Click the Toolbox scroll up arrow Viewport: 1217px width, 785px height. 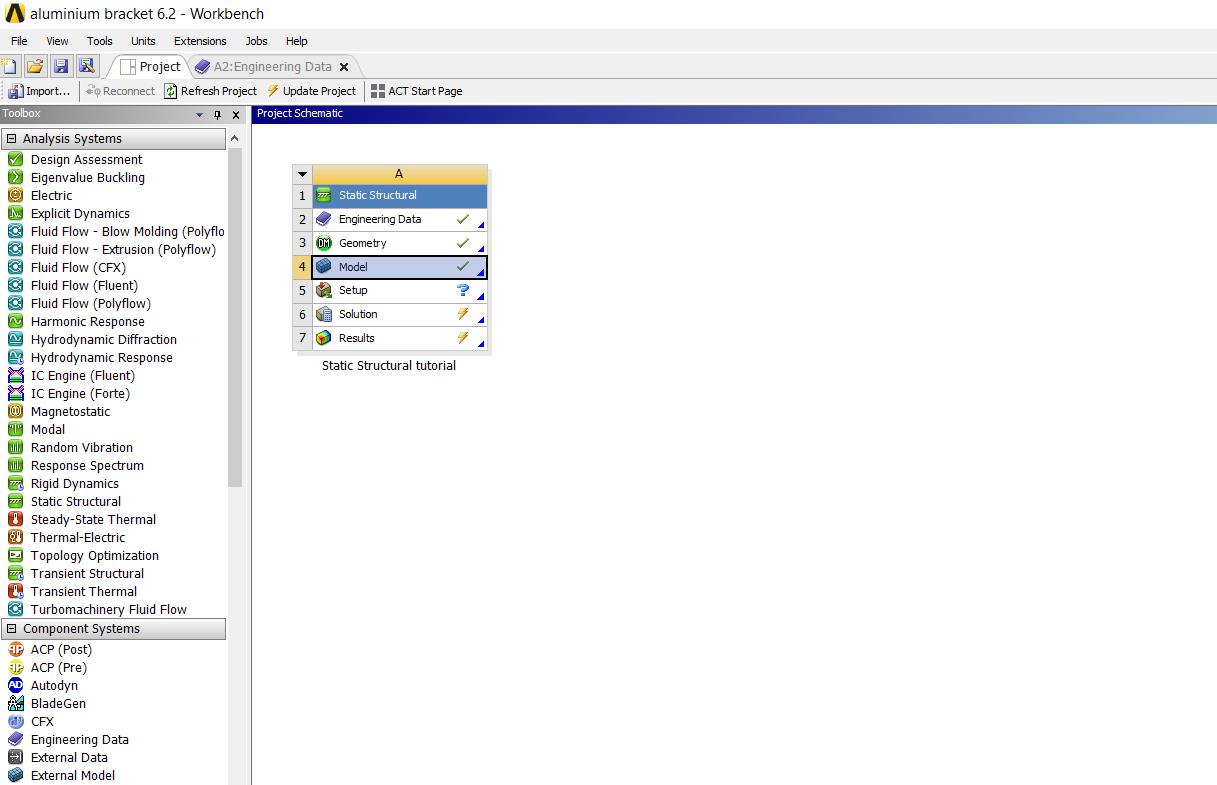click(x=235, y=138)
